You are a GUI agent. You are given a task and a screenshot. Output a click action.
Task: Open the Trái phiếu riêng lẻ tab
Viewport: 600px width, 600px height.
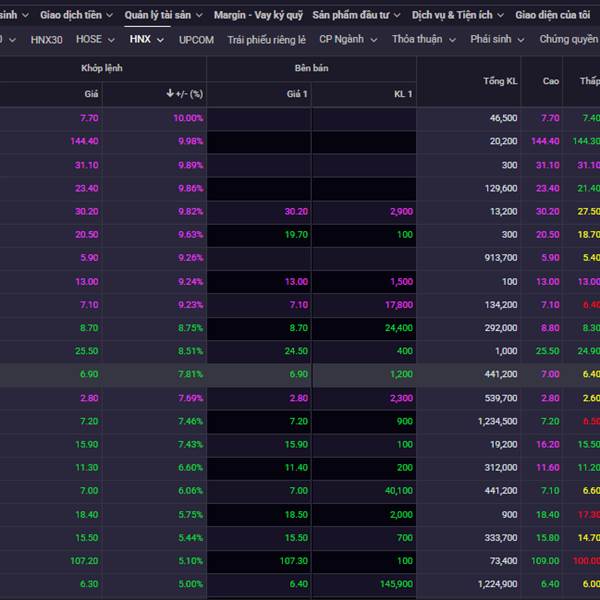266,40
